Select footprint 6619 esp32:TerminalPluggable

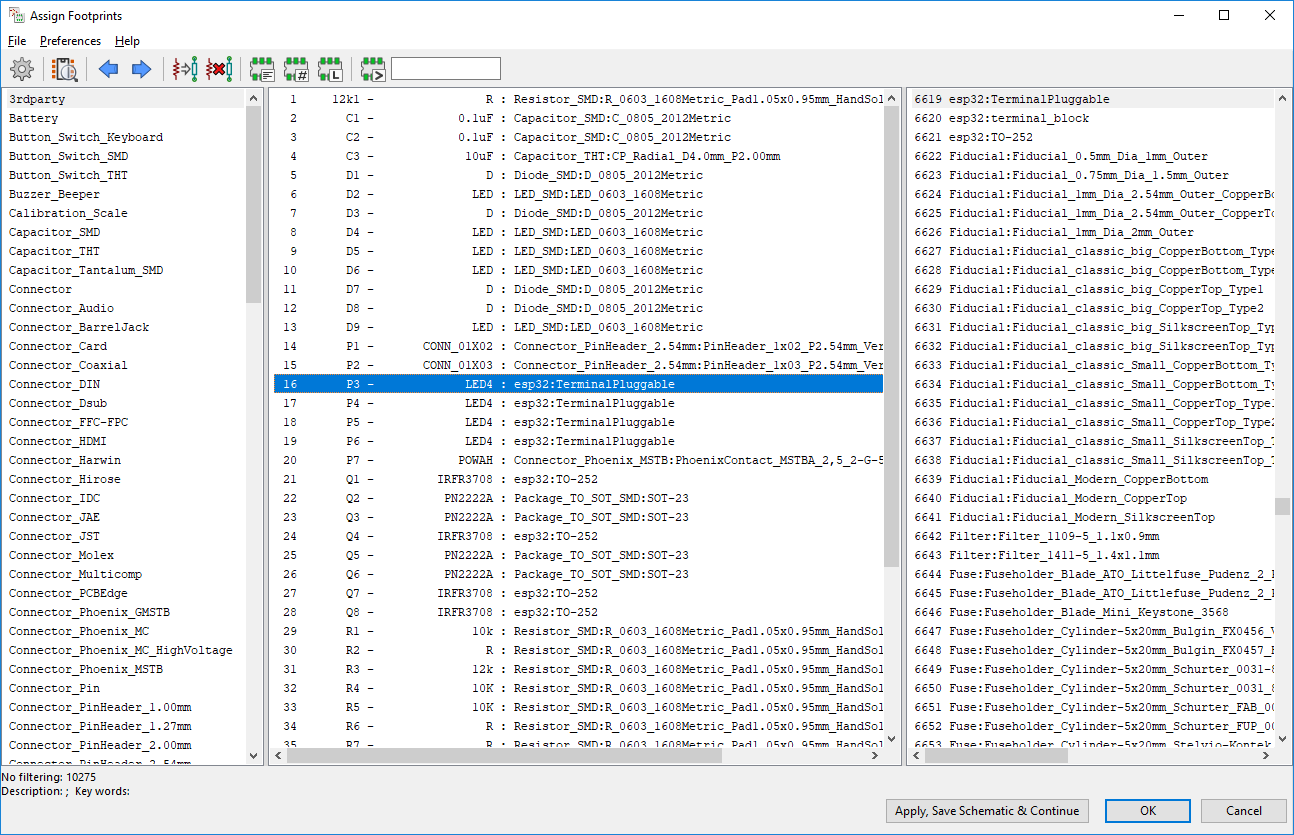coord(1092,99)
